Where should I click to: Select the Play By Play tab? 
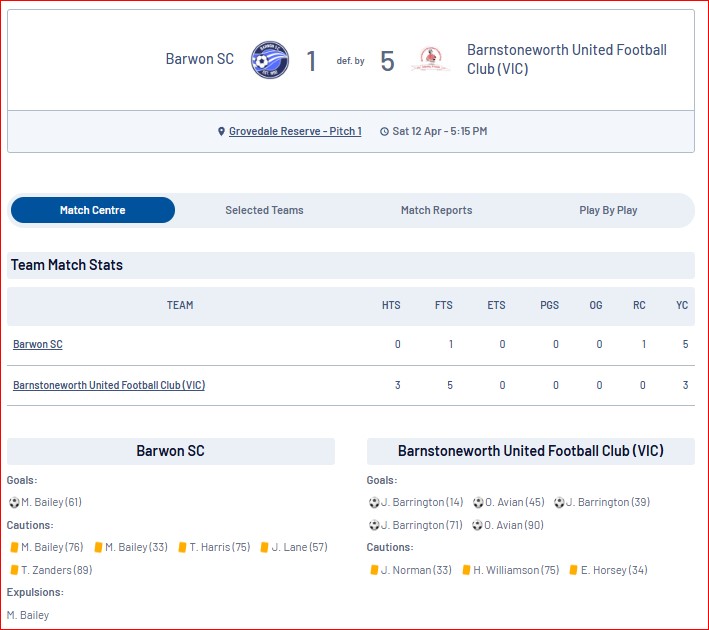pos(608,210)
